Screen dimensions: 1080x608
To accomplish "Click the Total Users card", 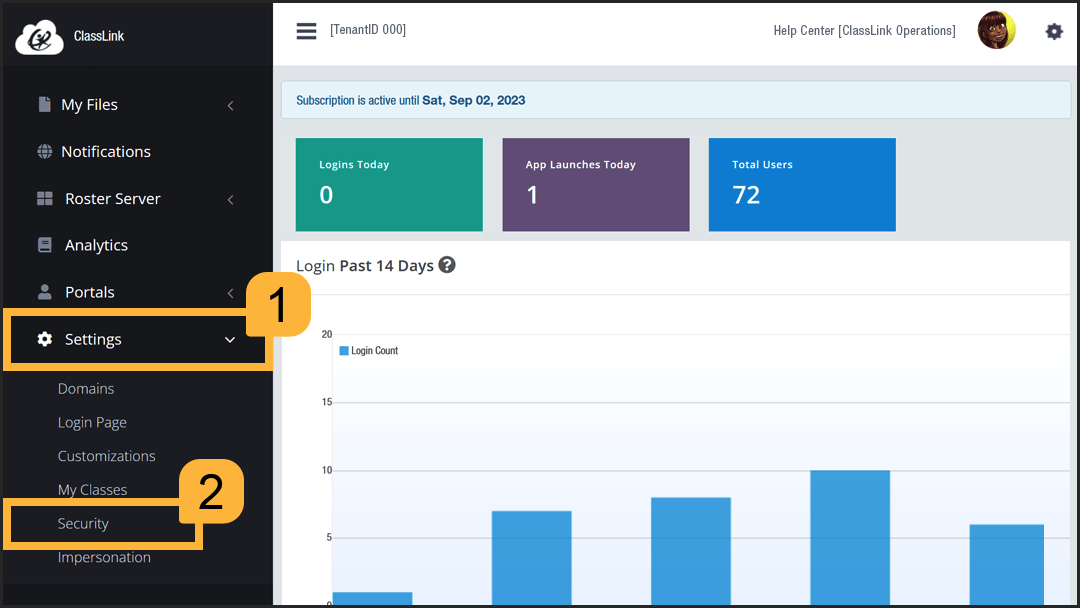I will pos(801,185).
